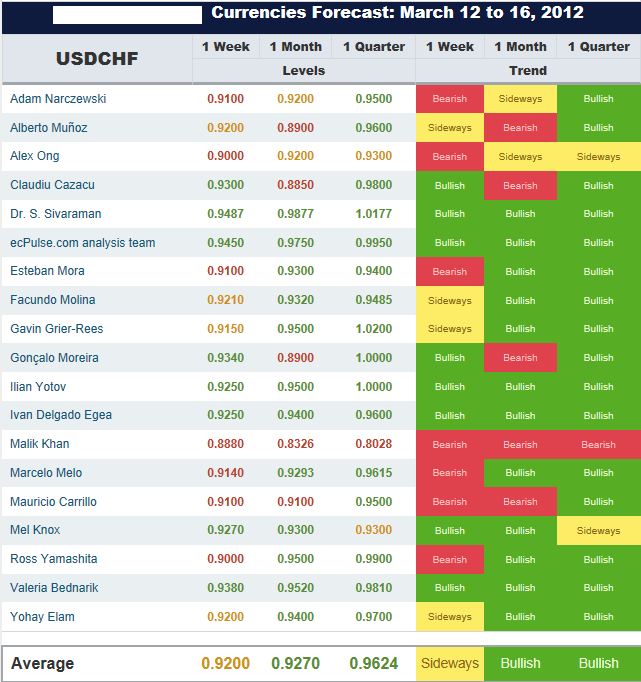This screenshot has height=682, width=641.
Task: Select Dr. S. Sivaraman's 0.9487 week level
Action: coord(225,214)
